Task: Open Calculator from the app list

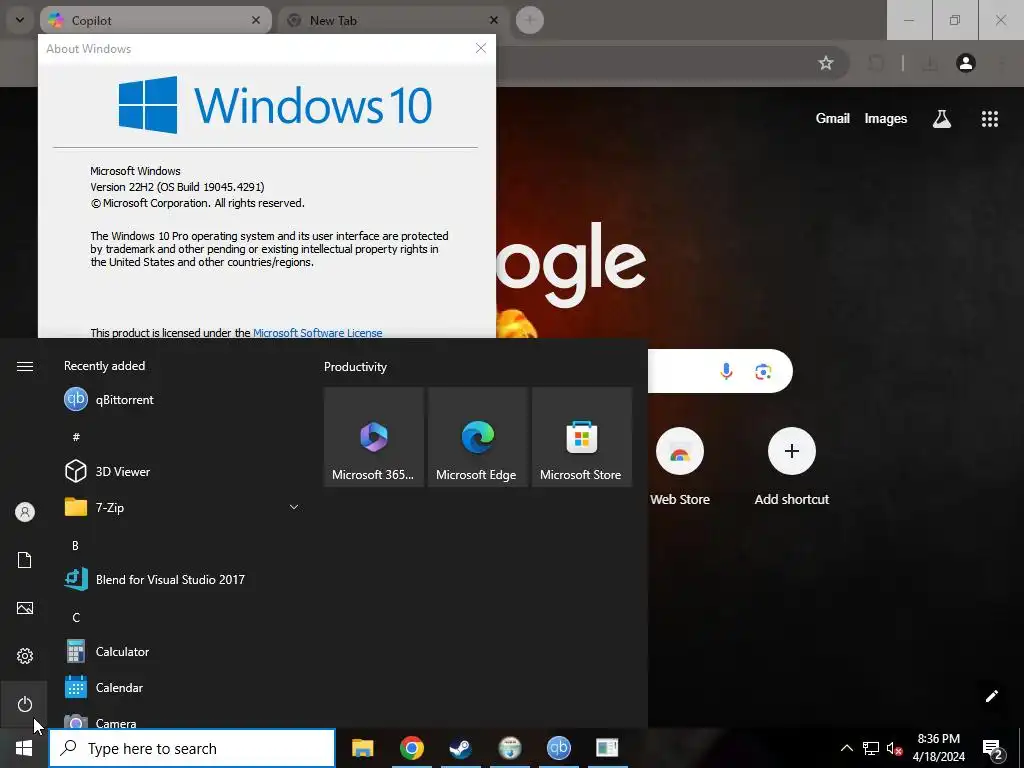Action: click(x=183, y=651)
